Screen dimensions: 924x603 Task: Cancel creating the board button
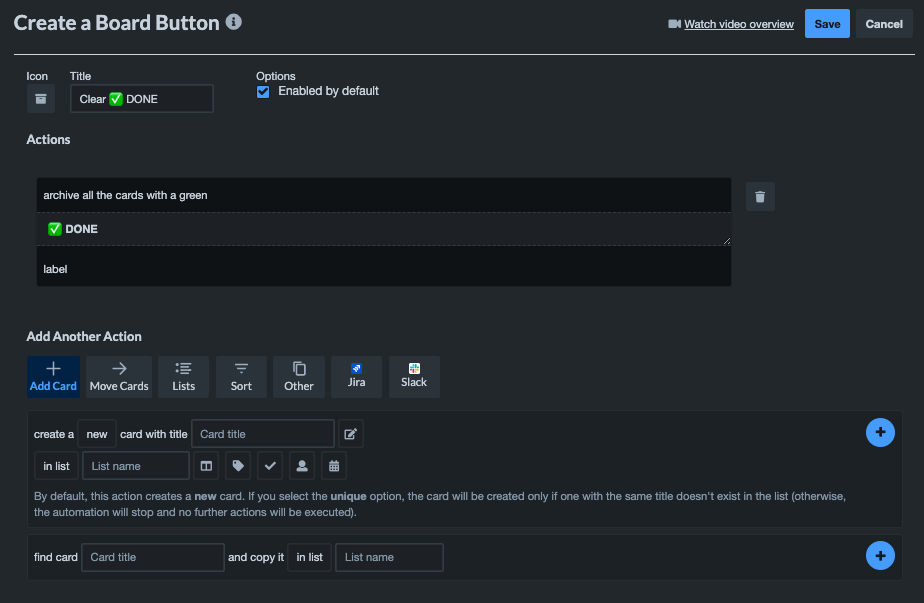(x=883, y=24)
